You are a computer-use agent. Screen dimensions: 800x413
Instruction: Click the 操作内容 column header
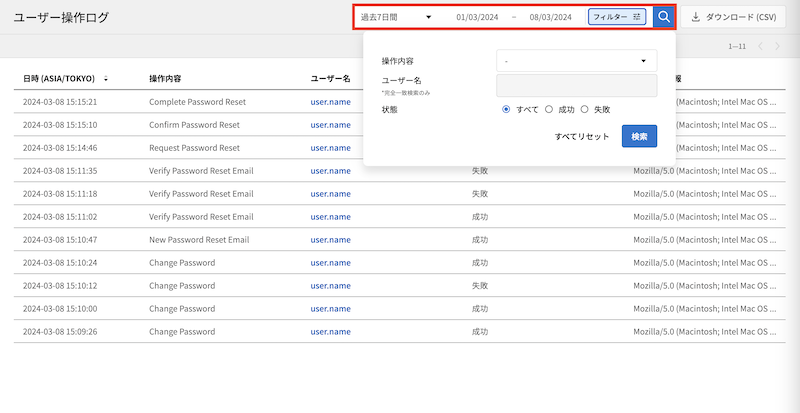[165, 79]
